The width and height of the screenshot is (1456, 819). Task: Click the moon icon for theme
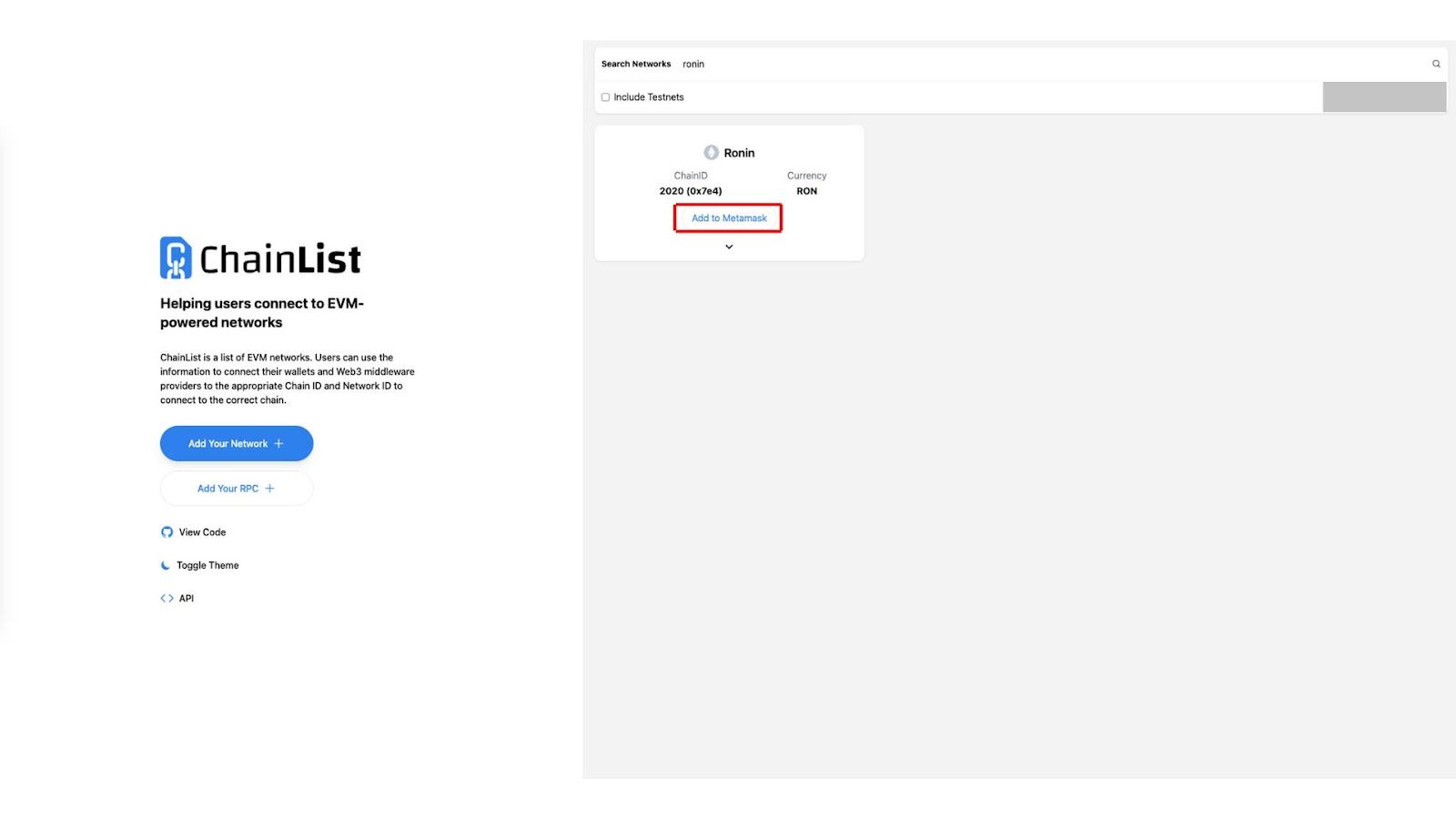click(x=165, y=565)
